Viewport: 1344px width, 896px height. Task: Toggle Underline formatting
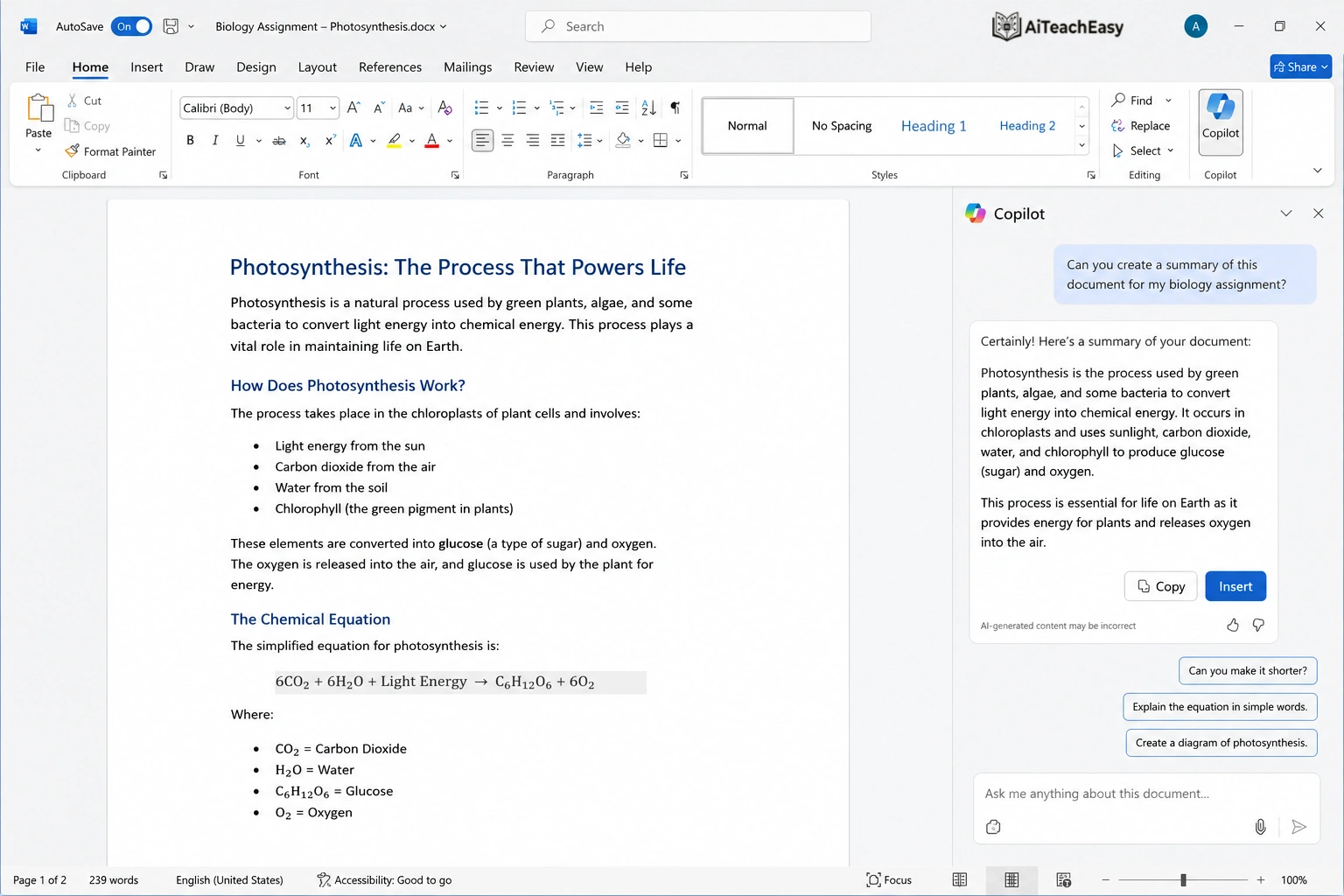click(241, 141)
